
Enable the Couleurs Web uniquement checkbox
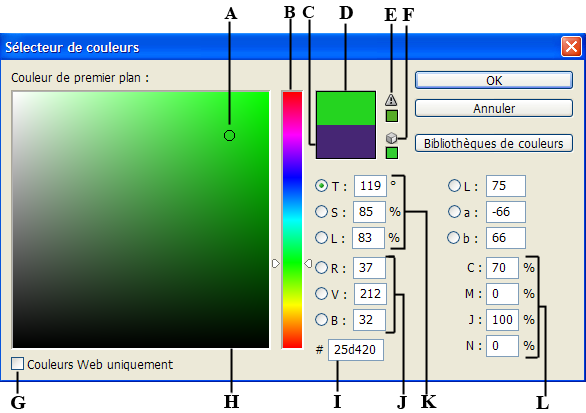[17, 364]
